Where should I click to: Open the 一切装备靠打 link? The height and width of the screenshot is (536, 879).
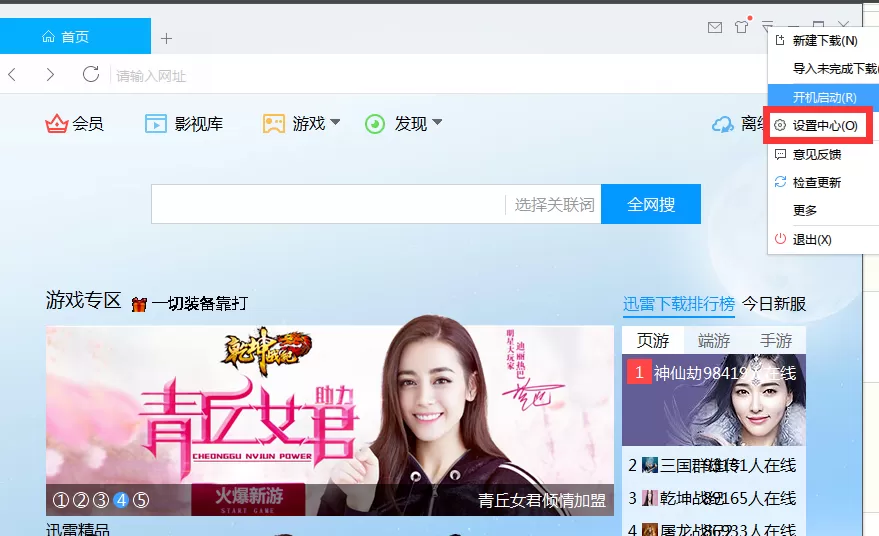click(x=200, y=303)
